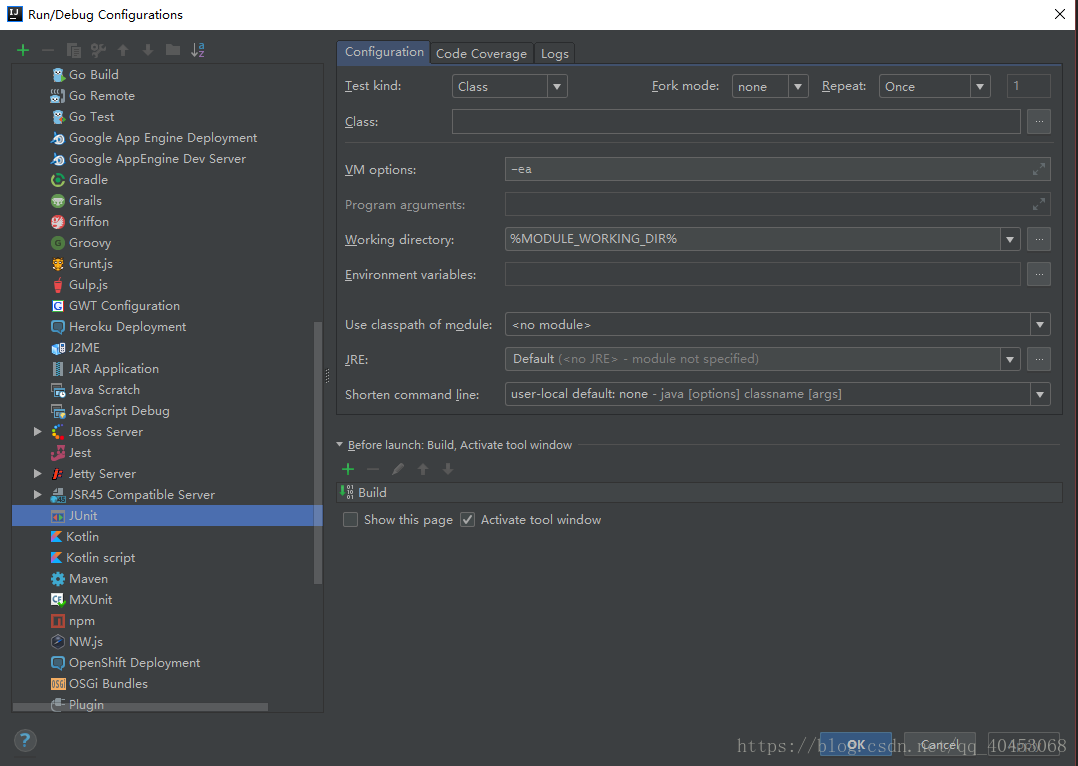Viewport: 1078px width, 766px height.
Task: Add new configuration with green plus
Action: (x=23, y=50)
